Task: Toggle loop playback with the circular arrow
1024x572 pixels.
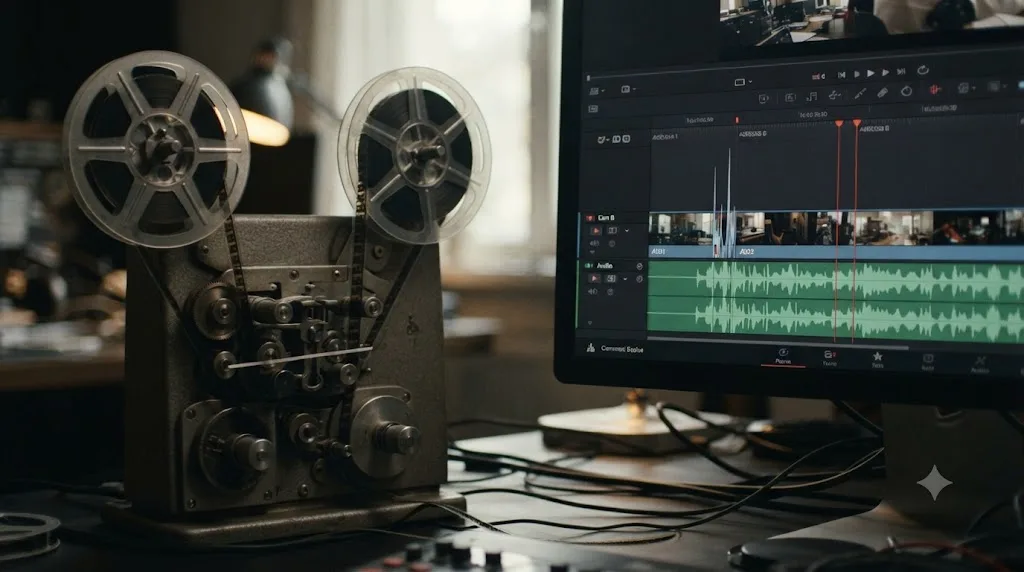Action: click(923, 69)
